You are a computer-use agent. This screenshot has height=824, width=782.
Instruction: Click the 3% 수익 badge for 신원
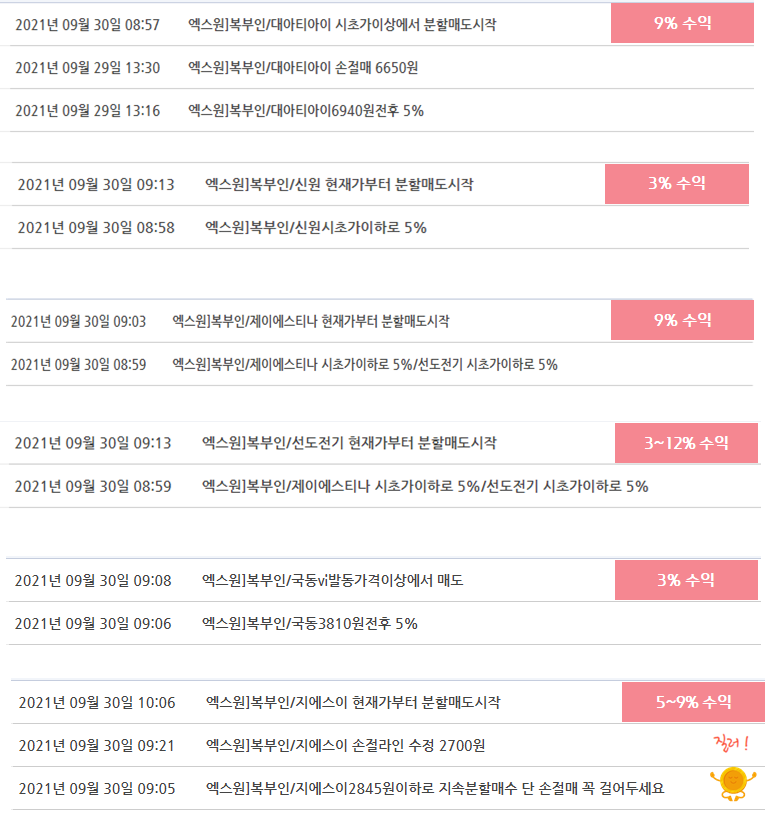pyautogui.click(x=676, y=183)
